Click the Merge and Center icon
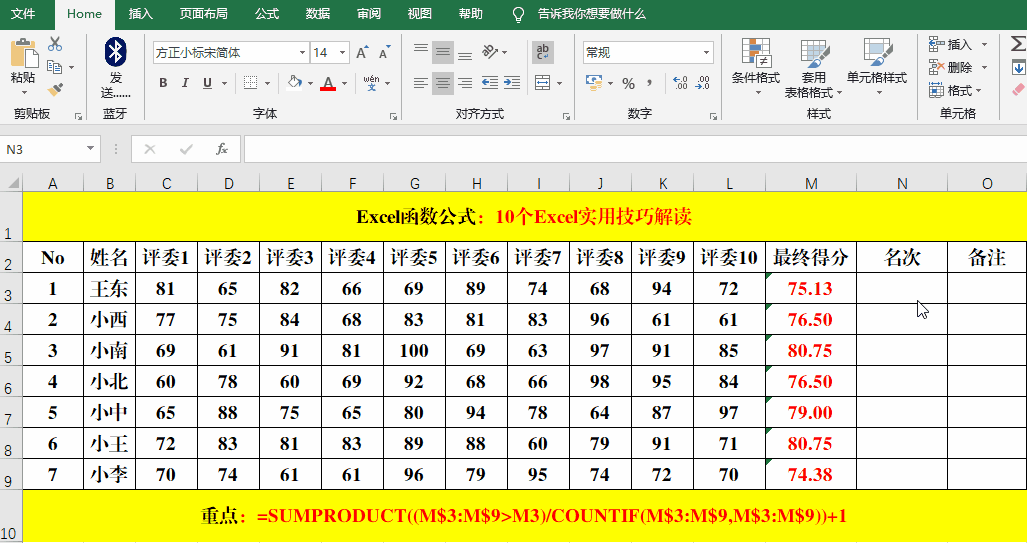This screenshot has width=1027, height=543. (542, 83)
